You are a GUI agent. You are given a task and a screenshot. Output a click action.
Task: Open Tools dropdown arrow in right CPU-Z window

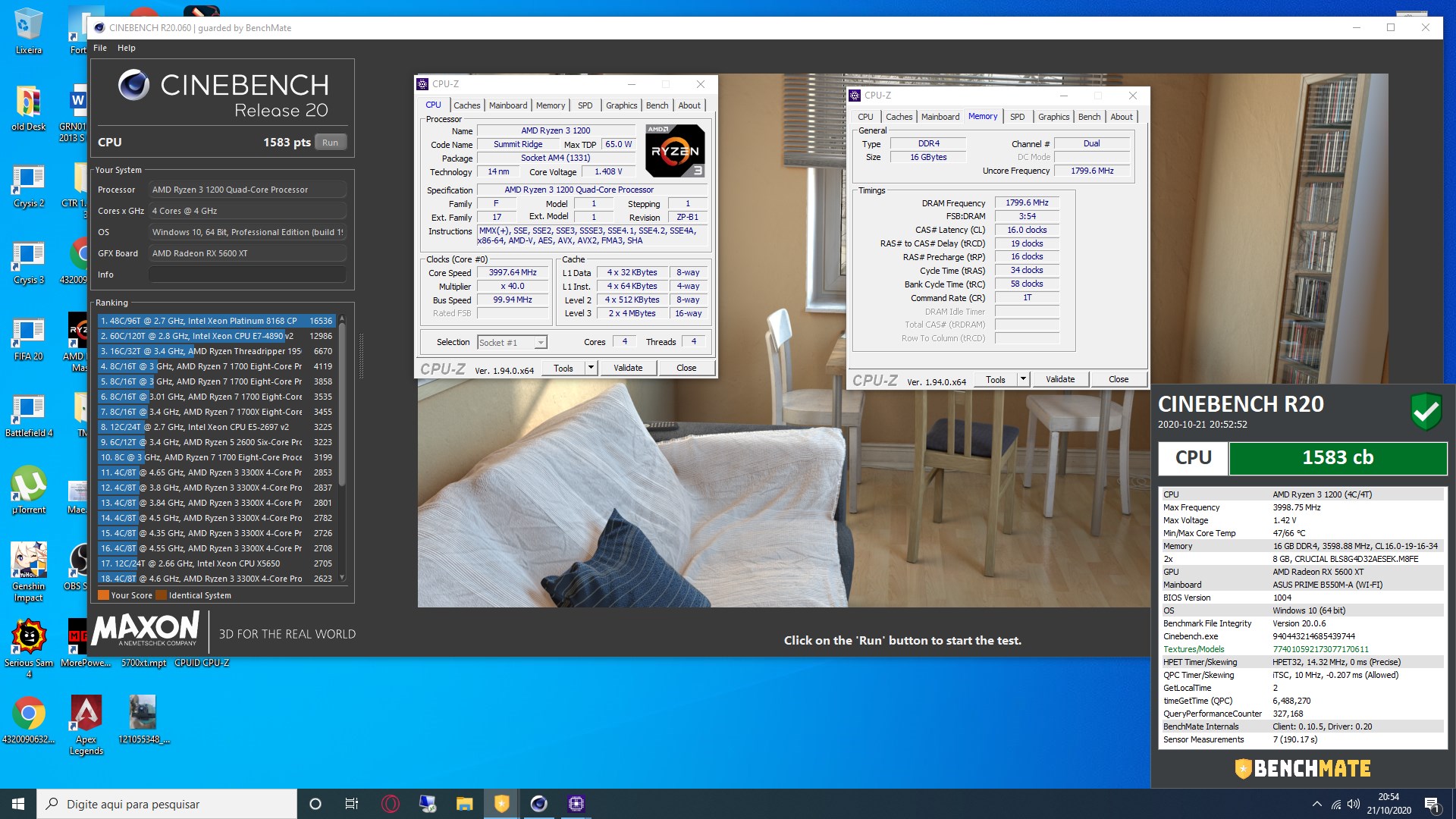pos(1023,379)
